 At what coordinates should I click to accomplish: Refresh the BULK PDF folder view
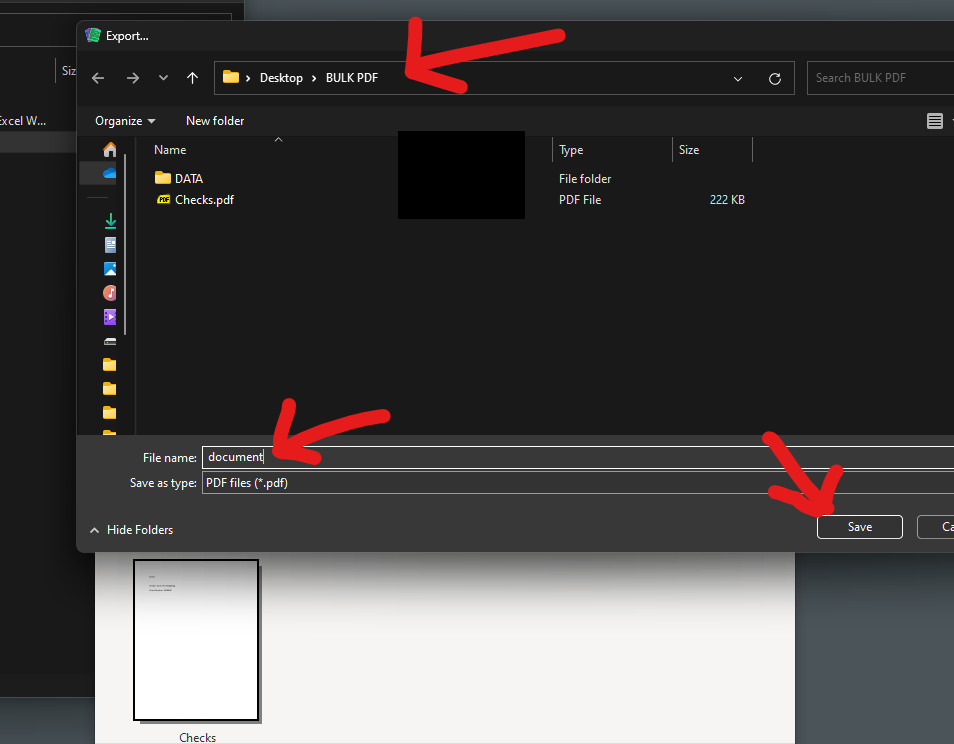click(x=775, y=77)
